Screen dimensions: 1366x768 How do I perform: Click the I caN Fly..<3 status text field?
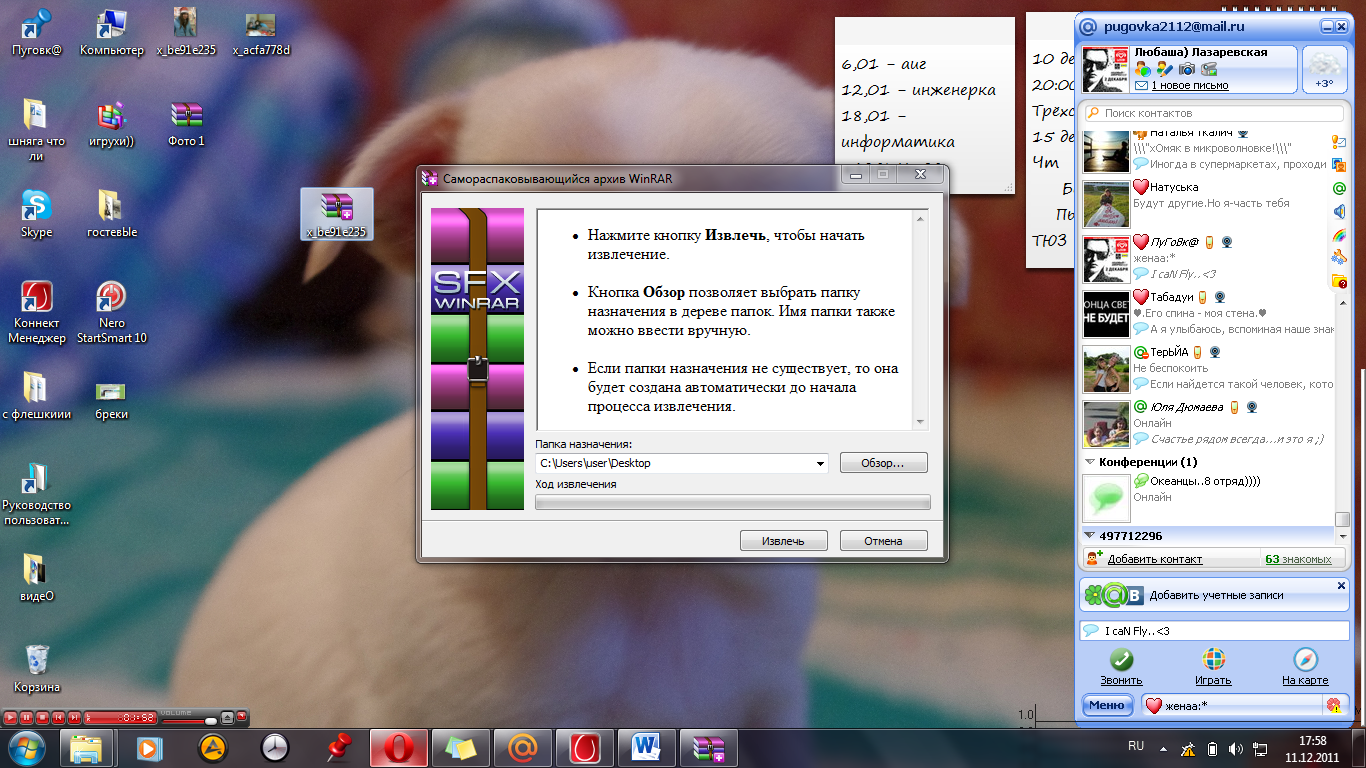pos(1214,631)
